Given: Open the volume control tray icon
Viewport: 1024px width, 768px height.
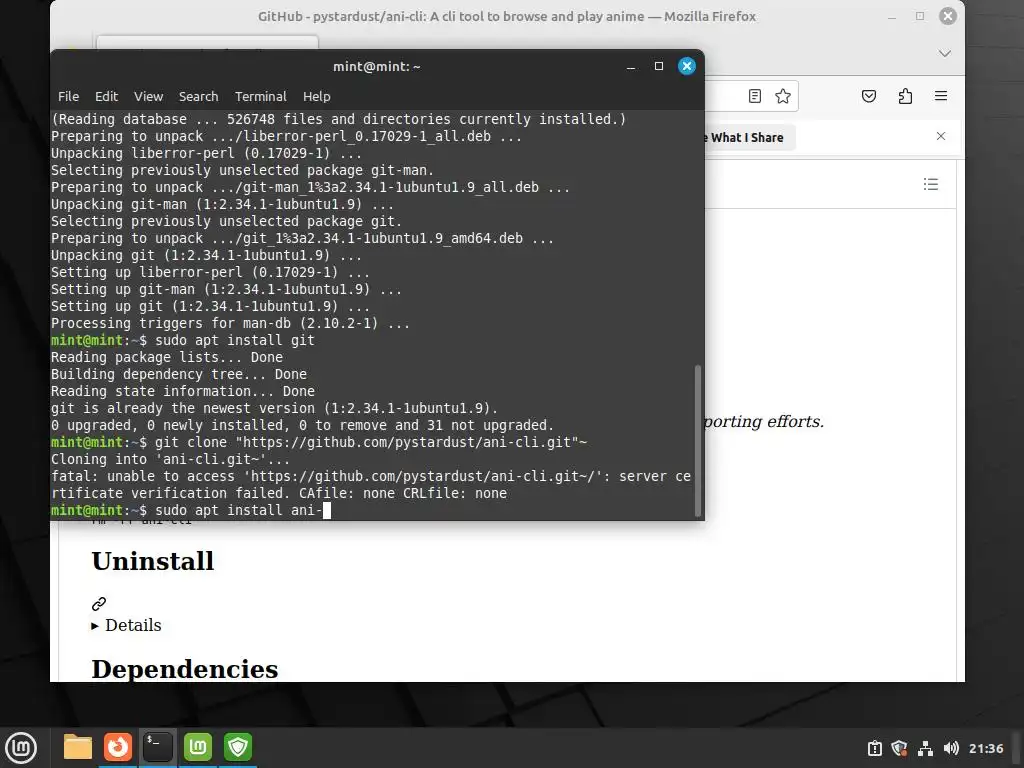Looking at the screenshot, I should click(x=951, y=748).
